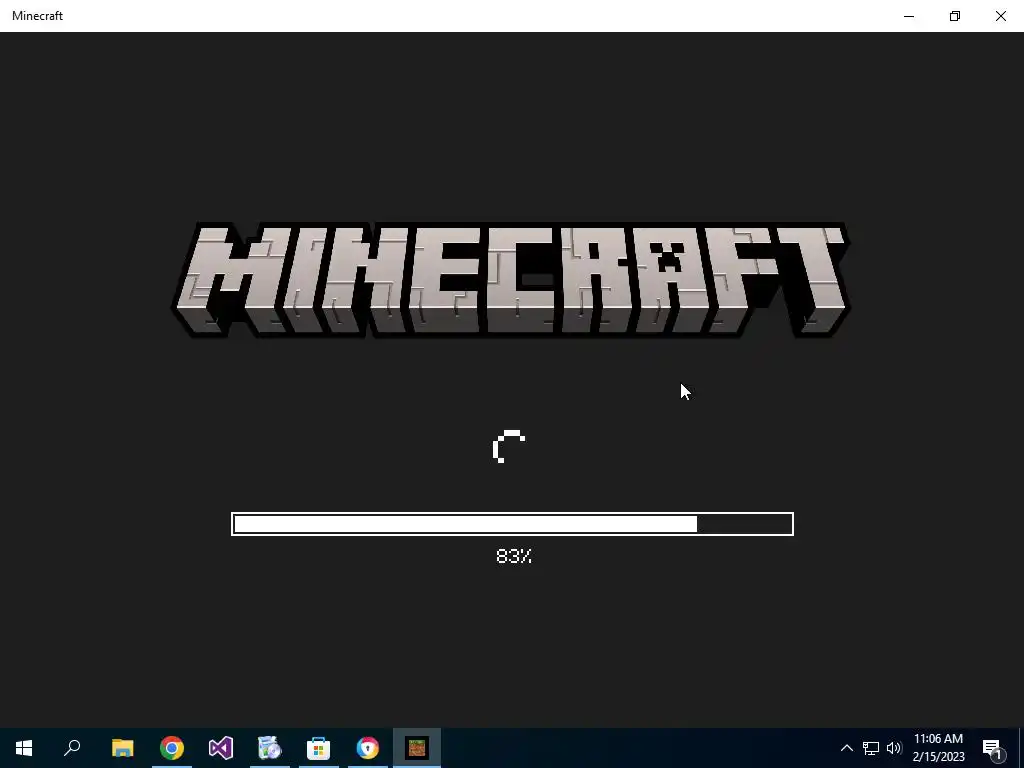Open the notification center icon

[x=993, y=748]
